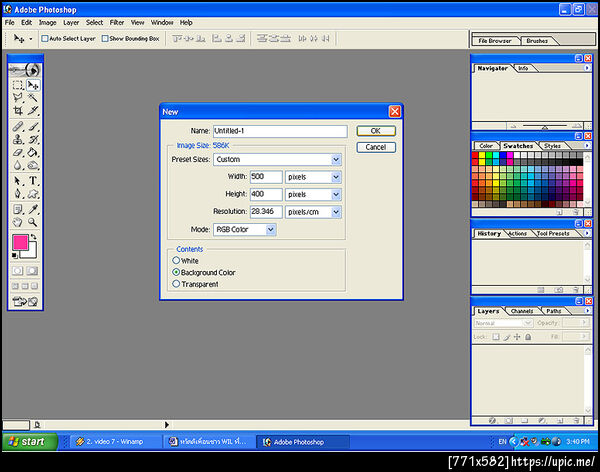600x472 pixels.
Task: Choose Background Color radio button
Action: click(176, 272)
